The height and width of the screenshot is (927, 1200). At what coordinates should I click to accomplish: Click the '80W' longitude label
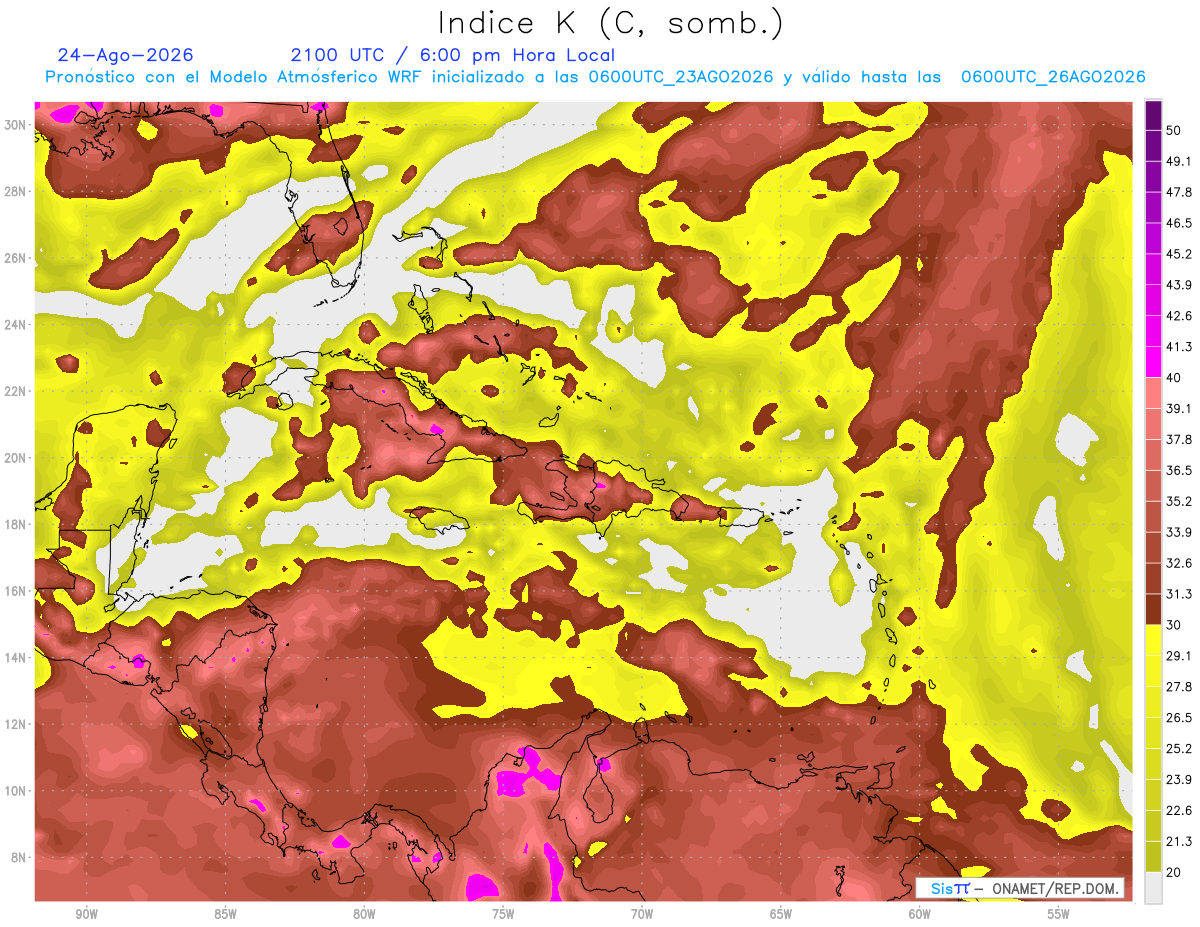364,915
